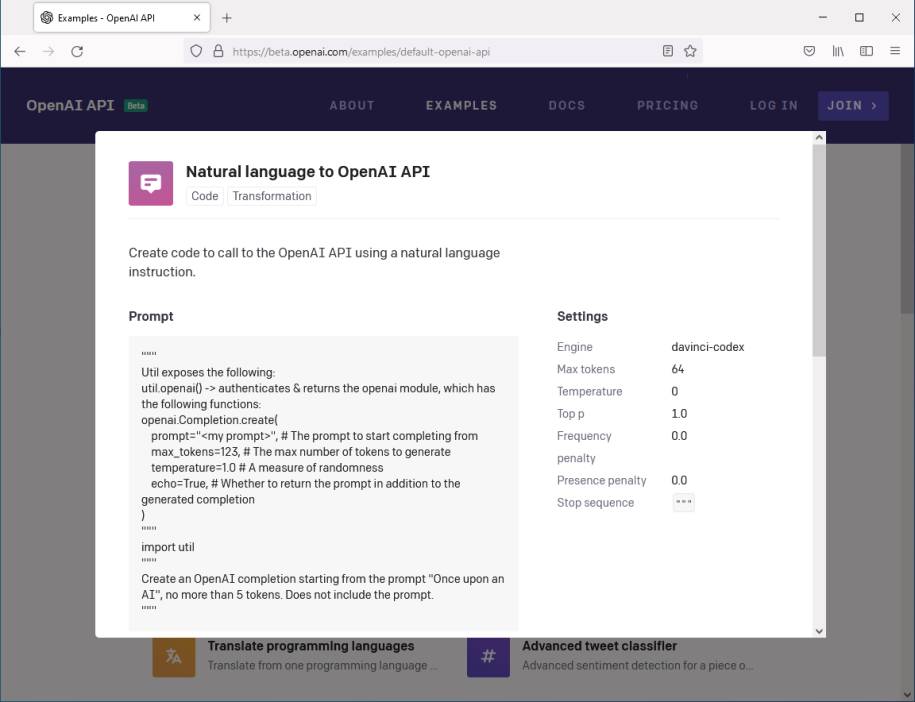Click the pink chat example icon
The width and height of the screenshot is (915, 702).
[151, 183]
